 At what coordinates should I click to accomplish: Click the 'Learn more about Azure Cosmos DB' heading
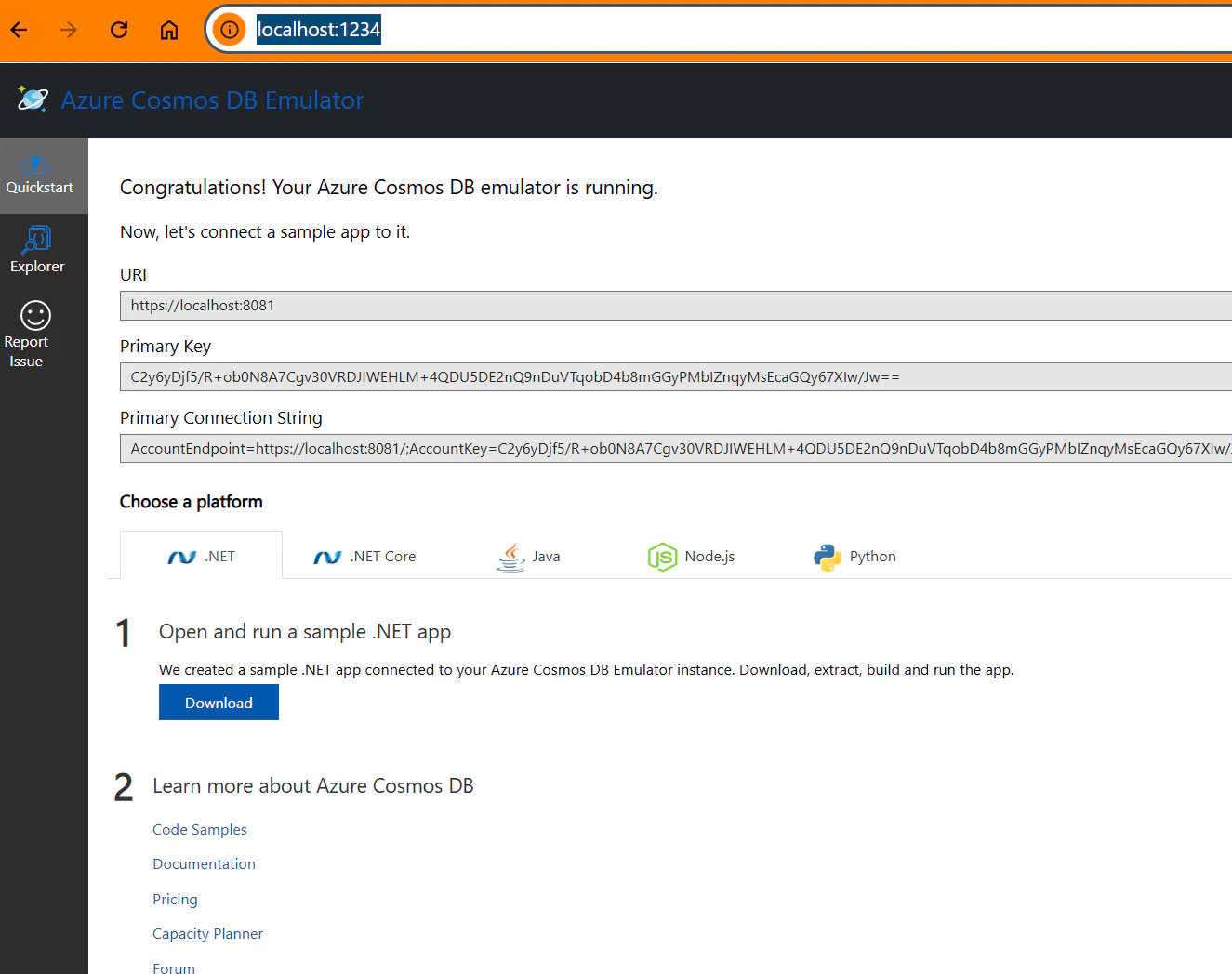(313, 786)
